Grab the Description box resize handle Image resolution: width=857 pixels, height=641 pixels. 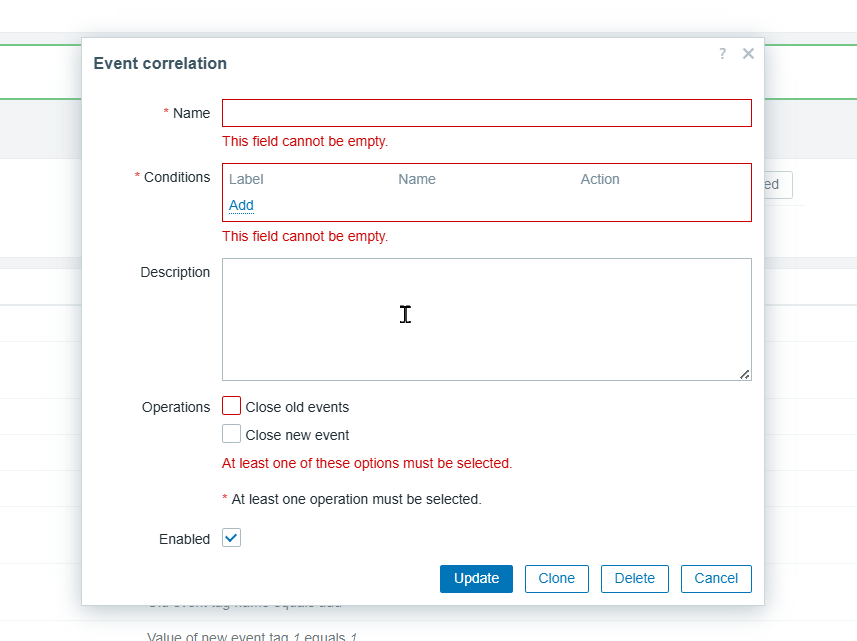pyautogui.click(x=745, y=374)
